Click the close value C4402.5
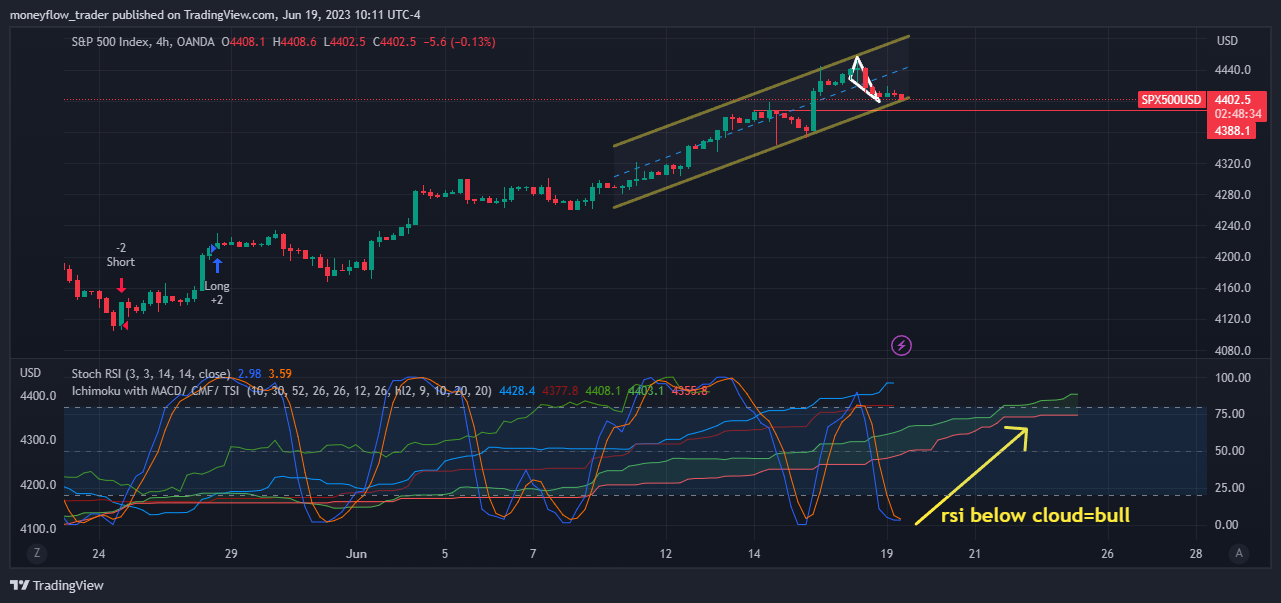1281x603 pixels. coord(394,42)
